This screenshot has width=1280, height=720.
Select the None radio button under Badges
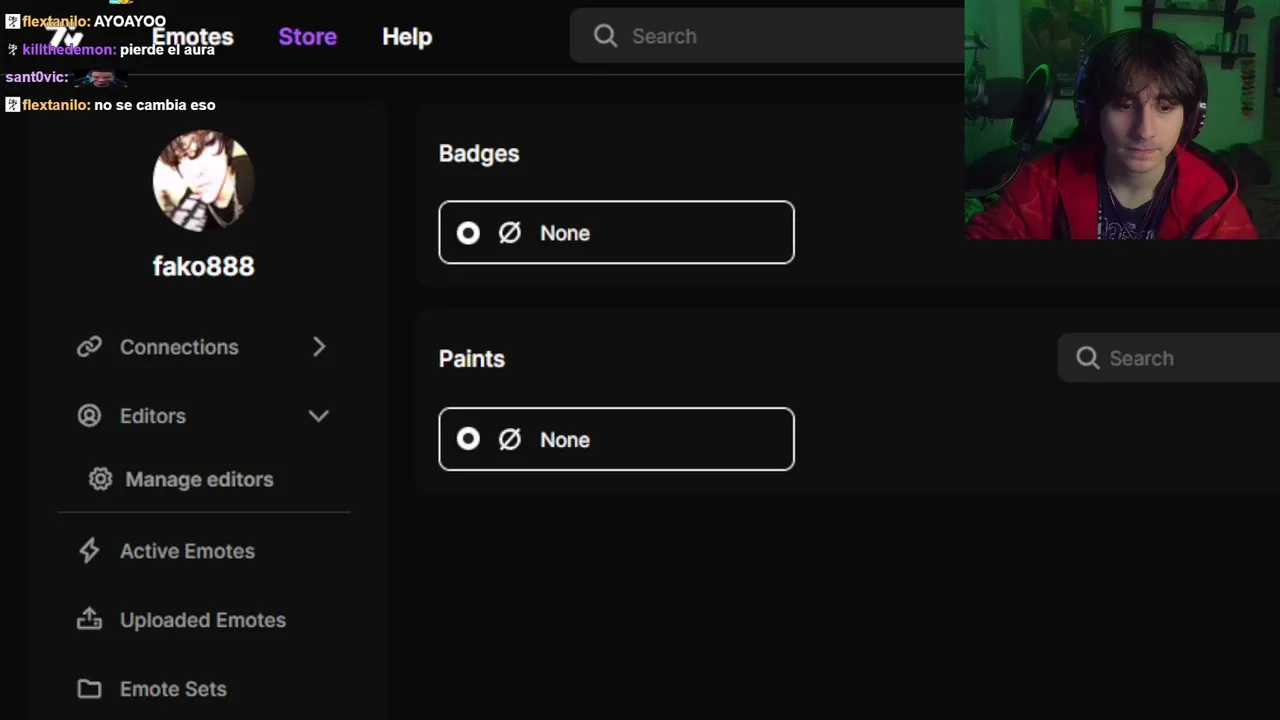coord(468,233)
